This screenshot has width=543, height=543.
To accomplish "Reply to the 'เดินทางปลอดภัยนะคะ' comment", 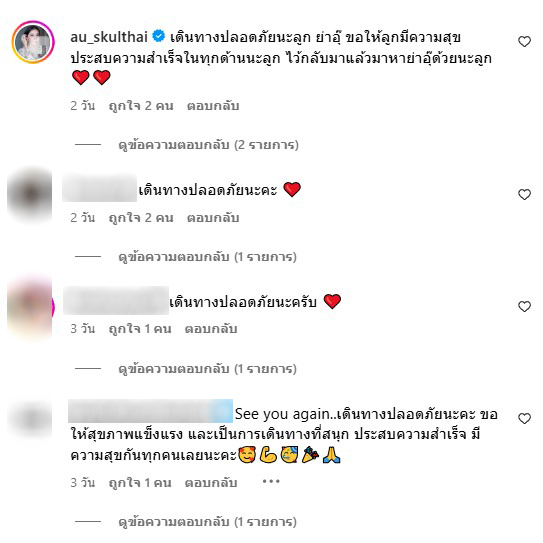I will click(x=213, y=218).
